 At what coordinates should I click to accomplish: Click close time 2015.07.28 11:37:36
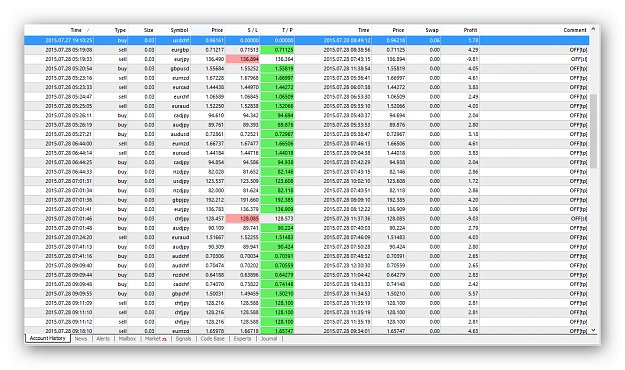pyautogui.click(x=346, y=218)
